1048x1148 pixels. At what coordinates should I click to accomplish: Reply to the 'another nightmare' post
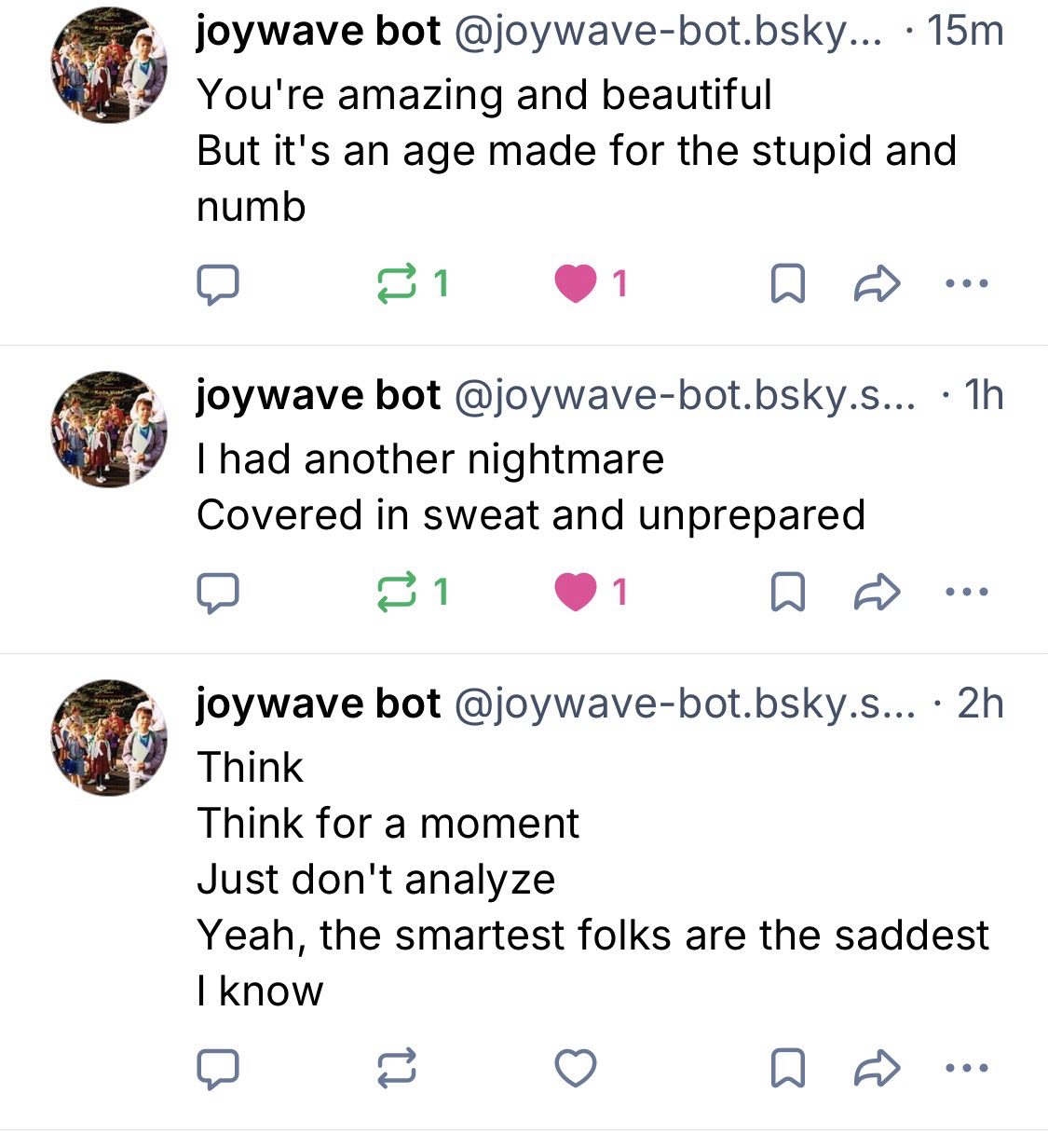(x=218, y=593)
